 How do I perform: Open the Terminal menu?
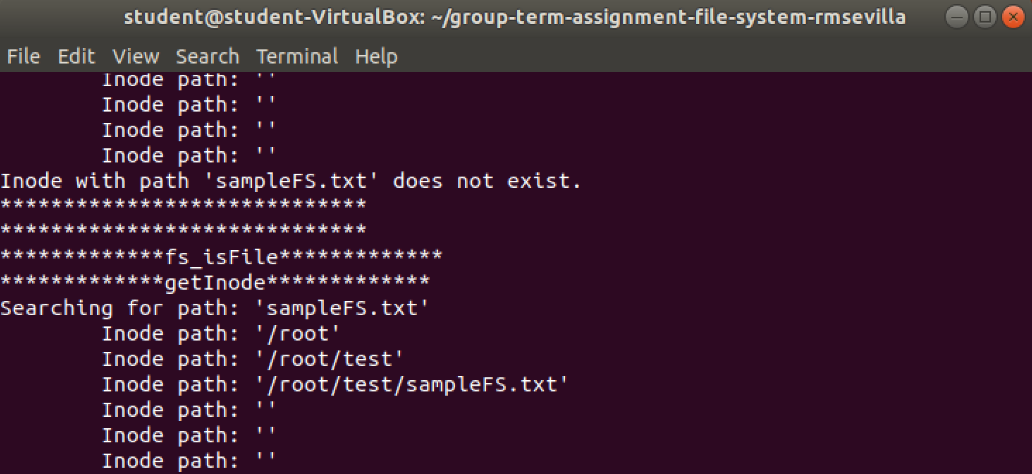point(297,57)
